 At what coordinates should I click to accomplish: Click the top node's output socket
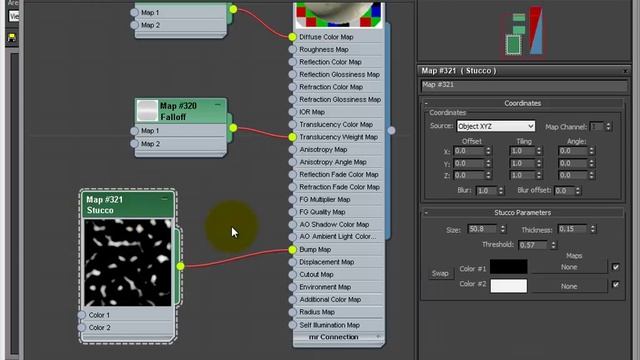[x=233, y=9]
